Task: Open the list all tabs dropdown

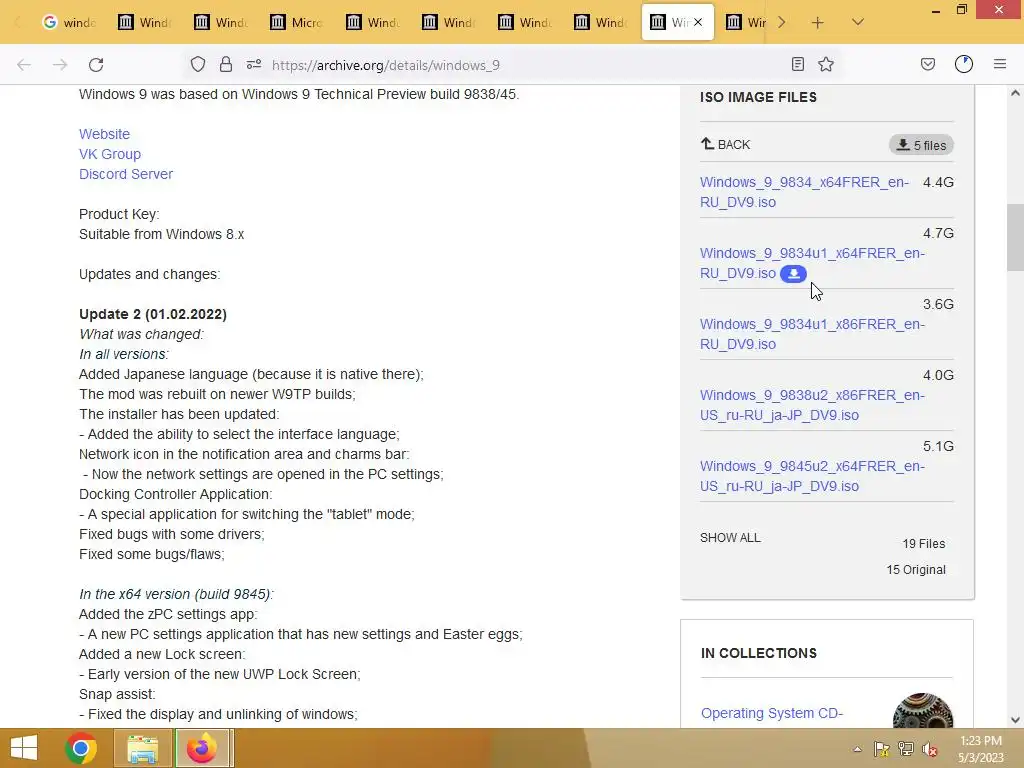Action: pyautogui.click(x=858, y=22)
